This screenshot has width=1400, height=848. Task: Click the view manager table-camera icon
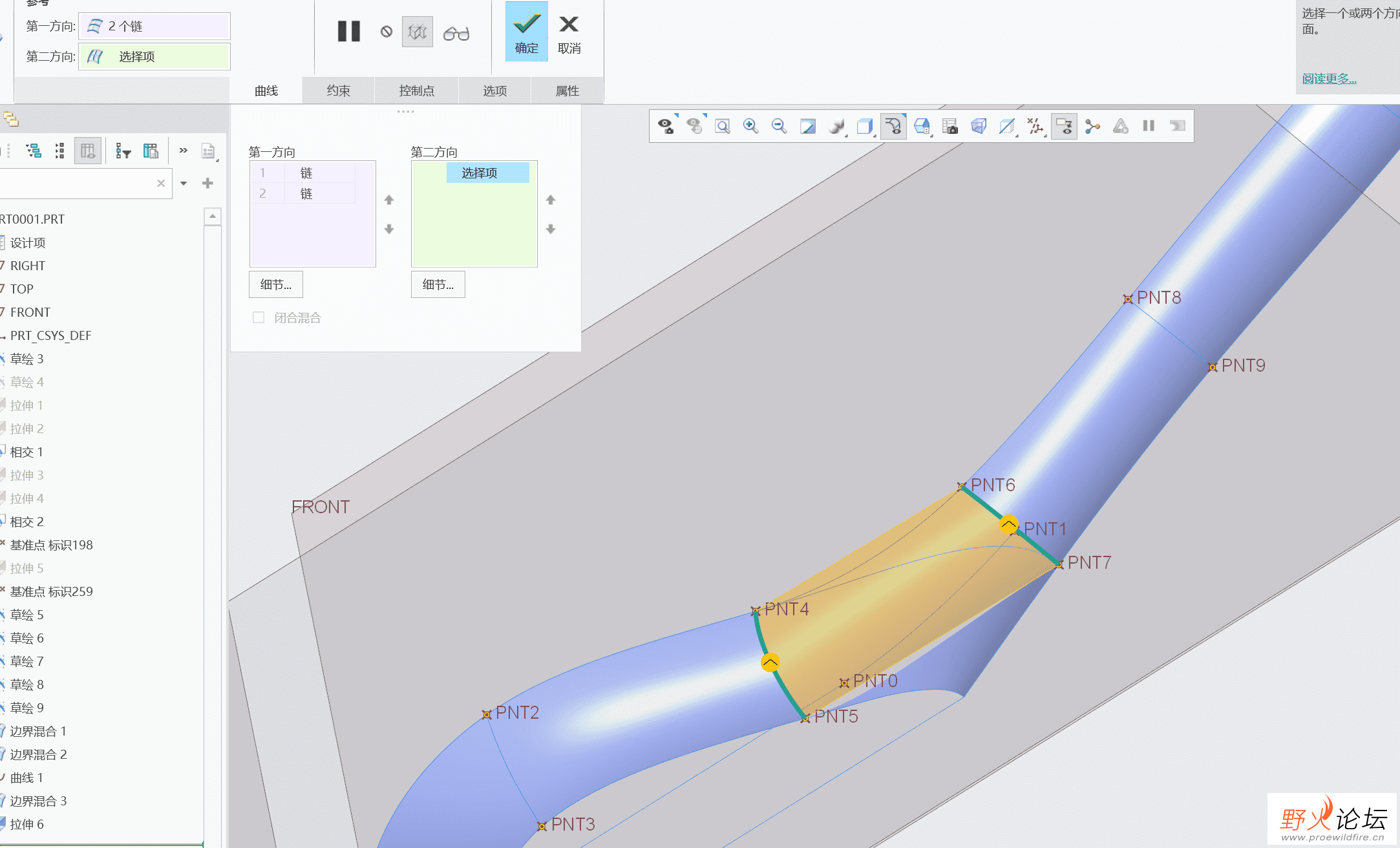click(x=950, y=126)
